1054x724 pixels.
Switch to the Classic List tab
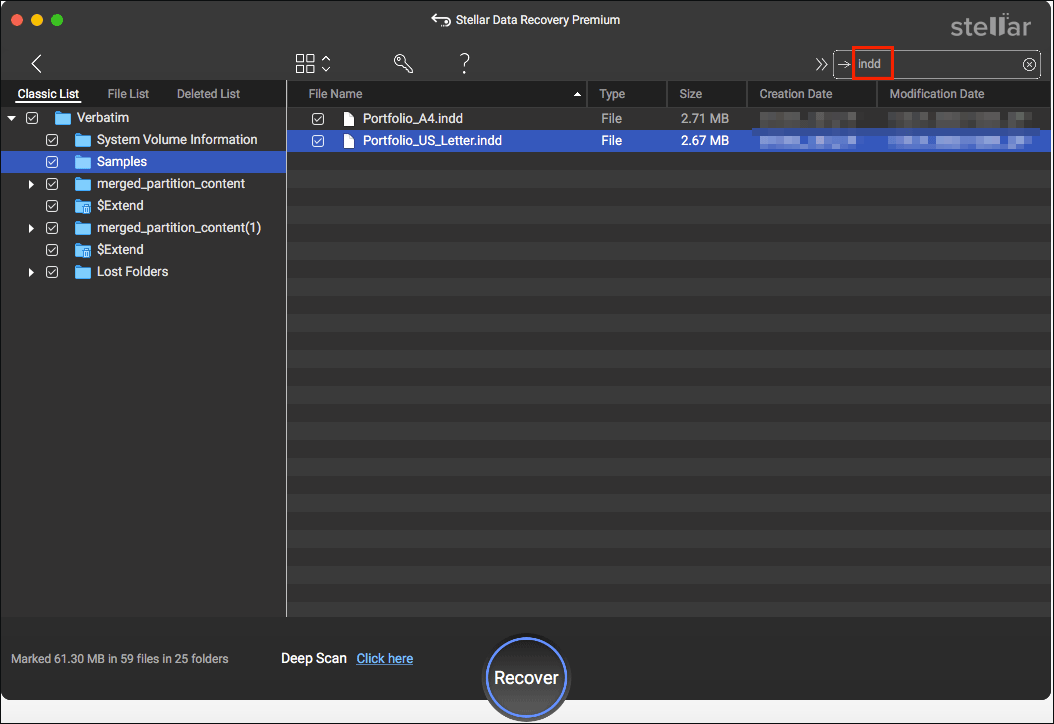pyautogui.click(x=48, y=94)
